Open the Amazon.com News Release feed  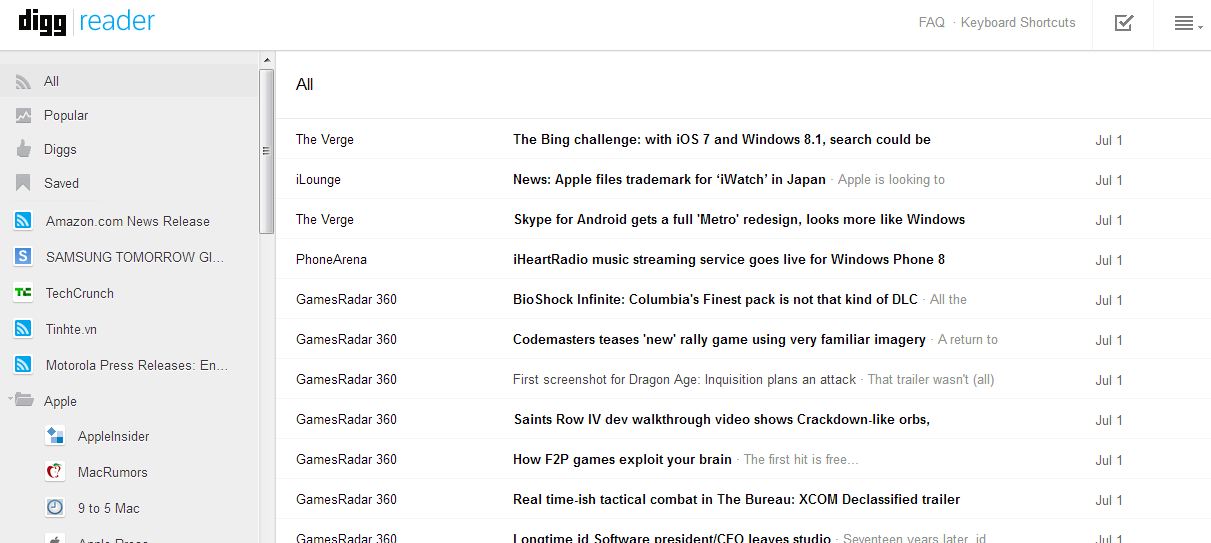[x=127, y=221]
